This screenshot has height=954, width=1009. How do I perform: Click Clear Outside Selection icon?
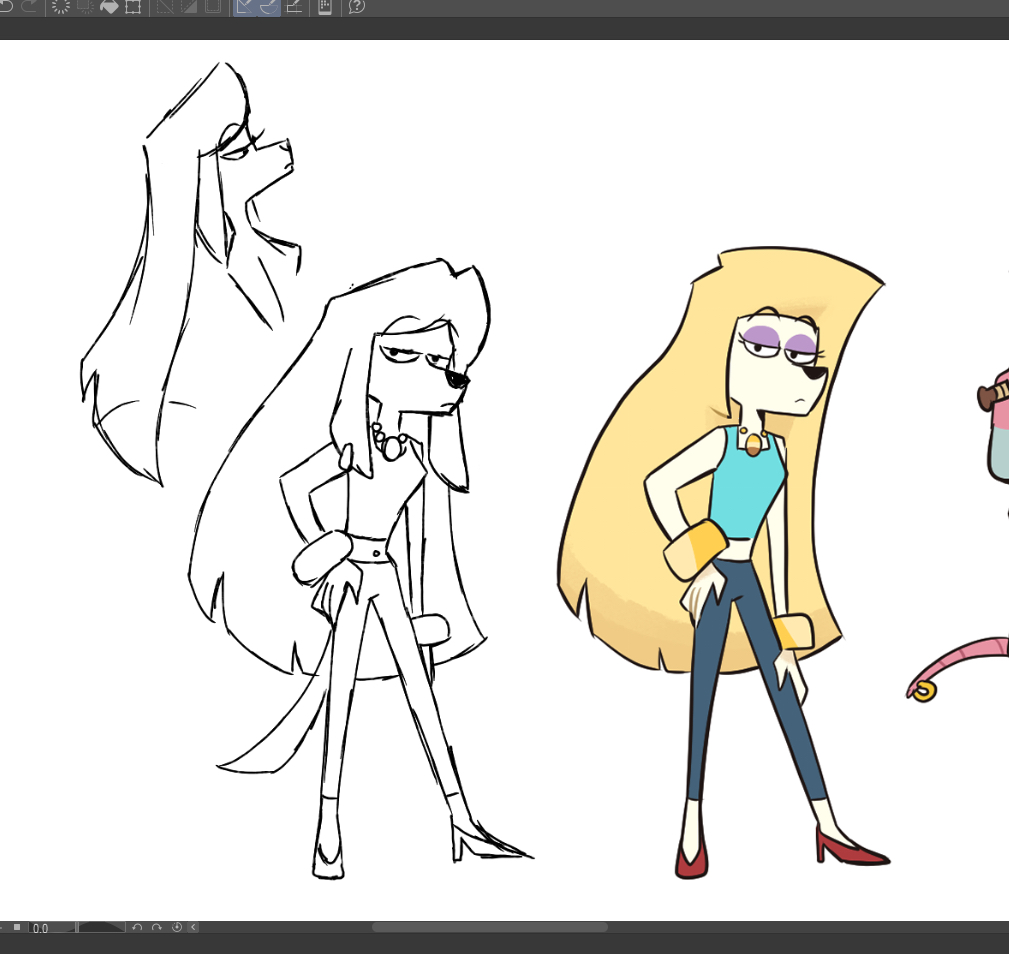(x=85, y=6)
